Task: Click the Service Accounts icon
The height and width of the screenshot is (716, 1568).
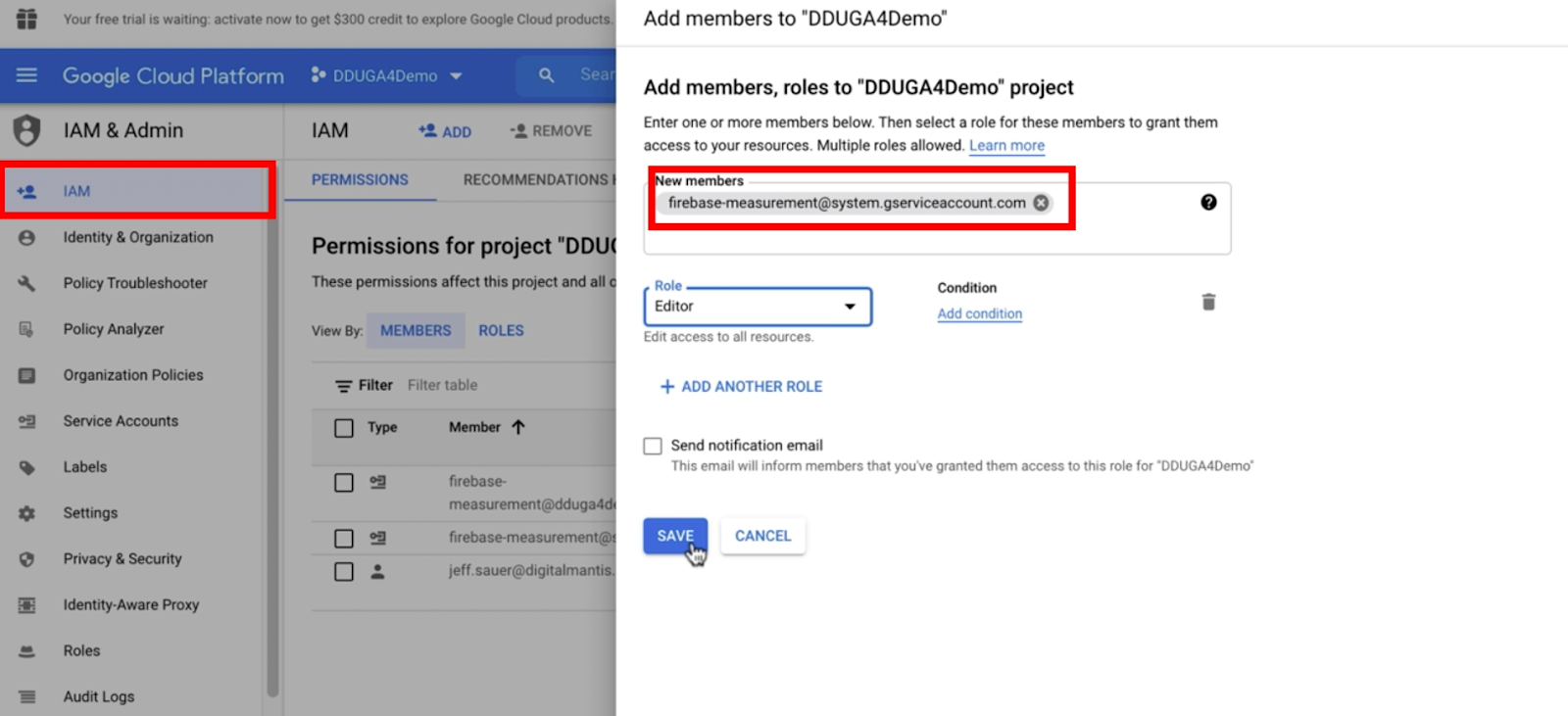Action: (26, 421)
